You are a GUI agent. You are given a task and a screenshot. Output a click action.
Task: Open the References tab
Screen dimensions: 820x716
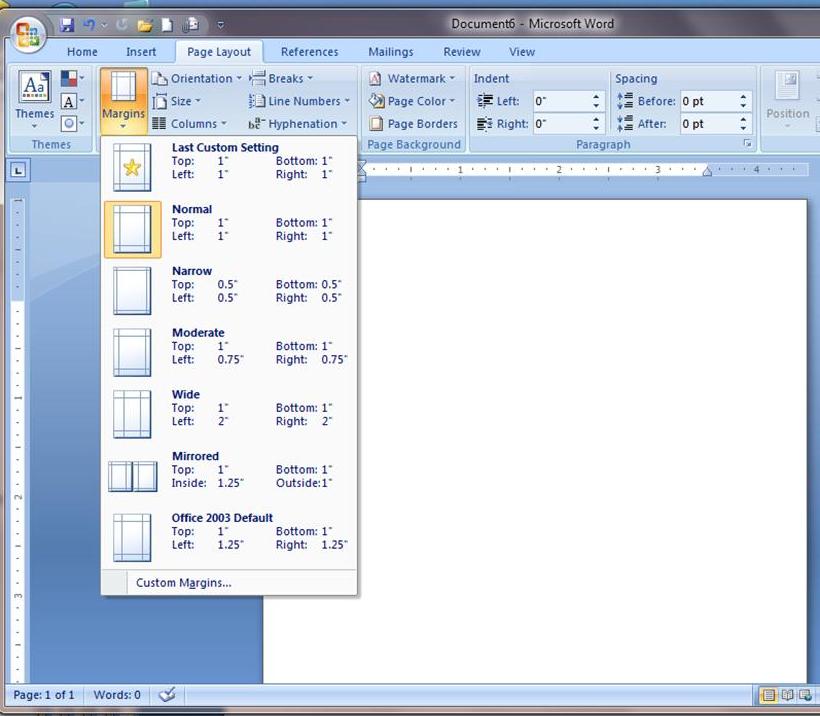(309, 52)
